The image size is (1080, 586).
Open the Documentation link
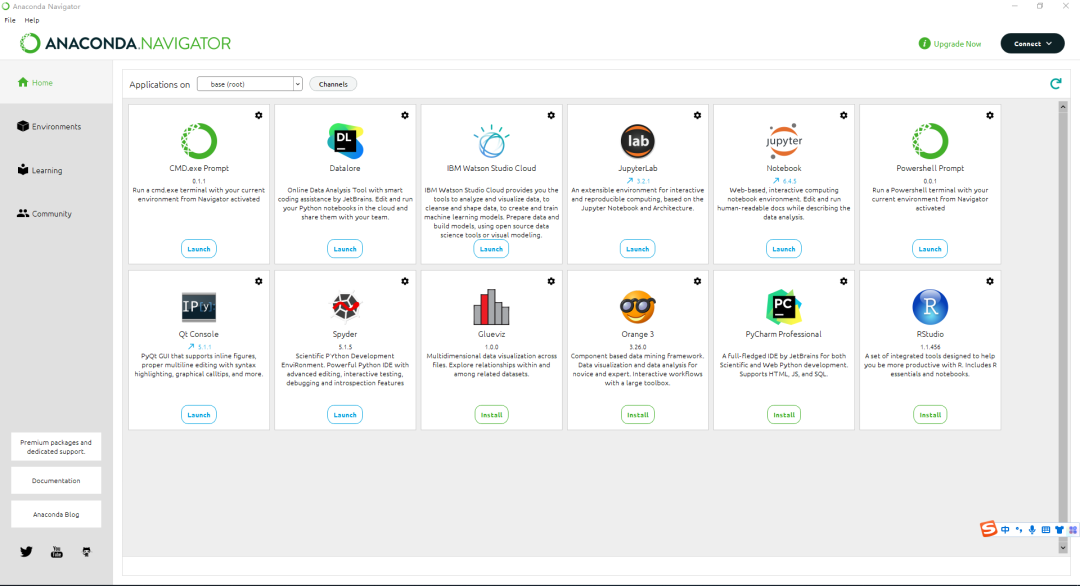pos(56,481)
